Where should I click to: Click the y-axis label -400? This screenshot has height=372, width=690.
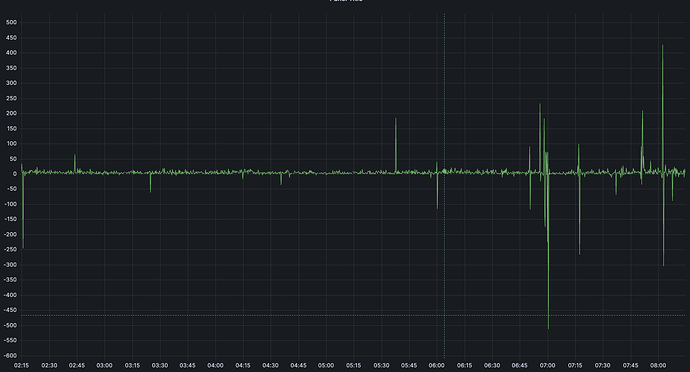11,295
